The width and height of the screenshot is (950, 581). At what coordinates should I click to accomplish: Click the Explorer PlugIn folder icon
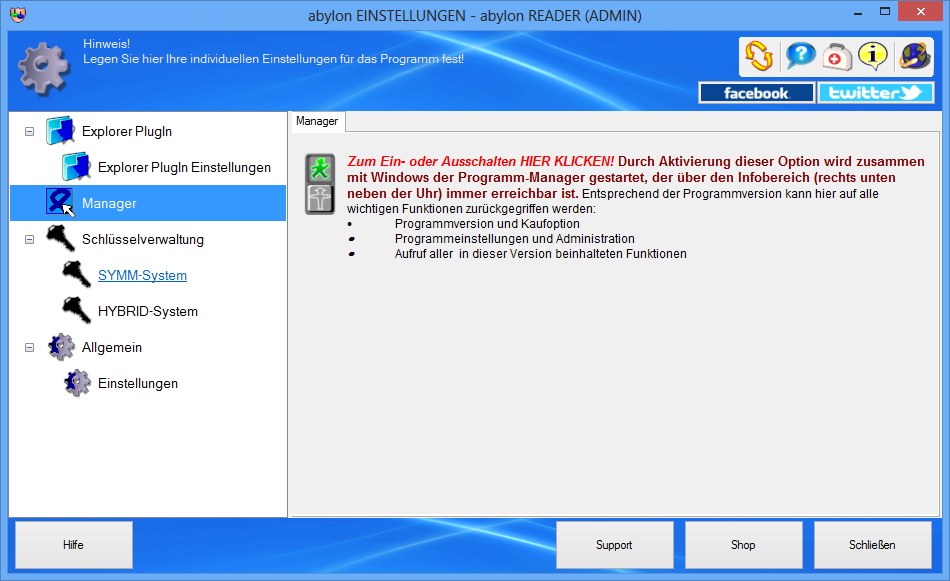coord(61,131)
